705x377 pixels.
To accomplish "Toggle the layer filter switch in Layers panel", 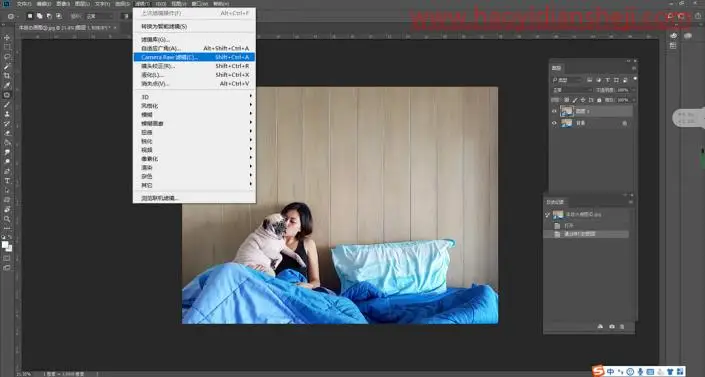I will coord(634,79).
